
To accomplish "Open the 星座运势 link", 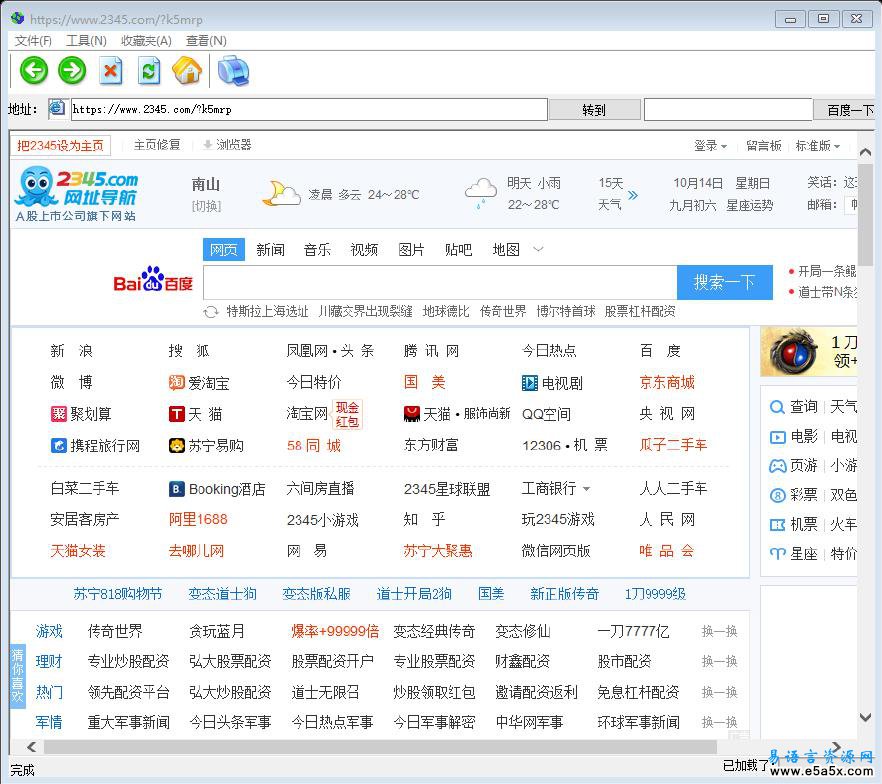I will click(749, 206).
